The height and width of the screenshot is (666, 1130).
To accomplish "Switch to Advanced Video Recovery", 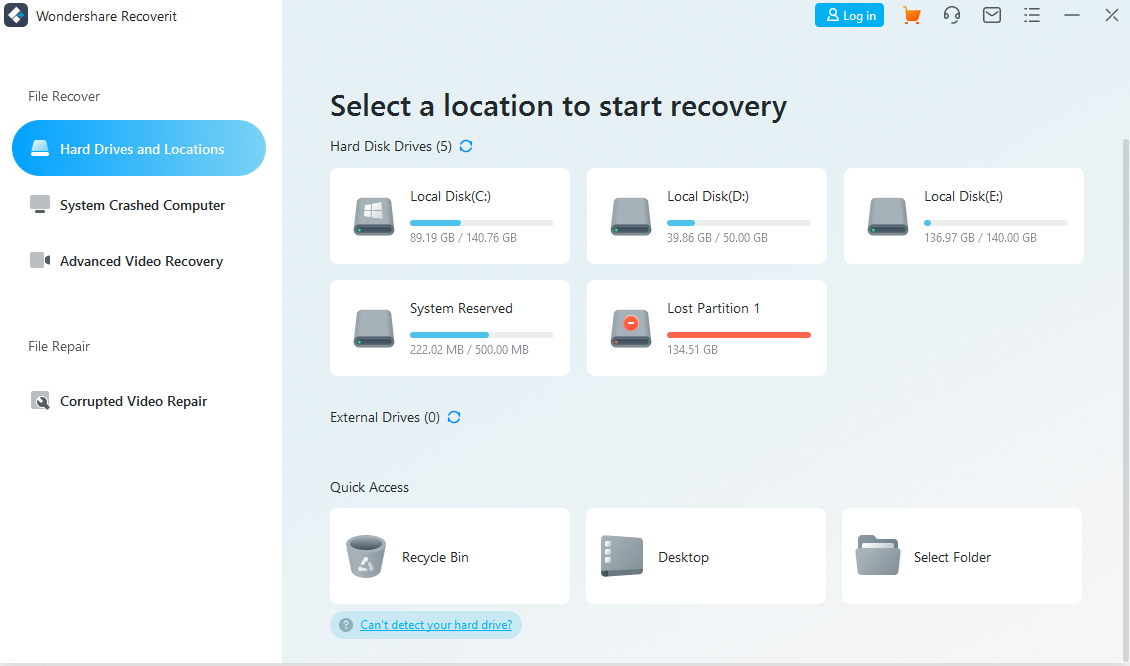I will (139, 261).
